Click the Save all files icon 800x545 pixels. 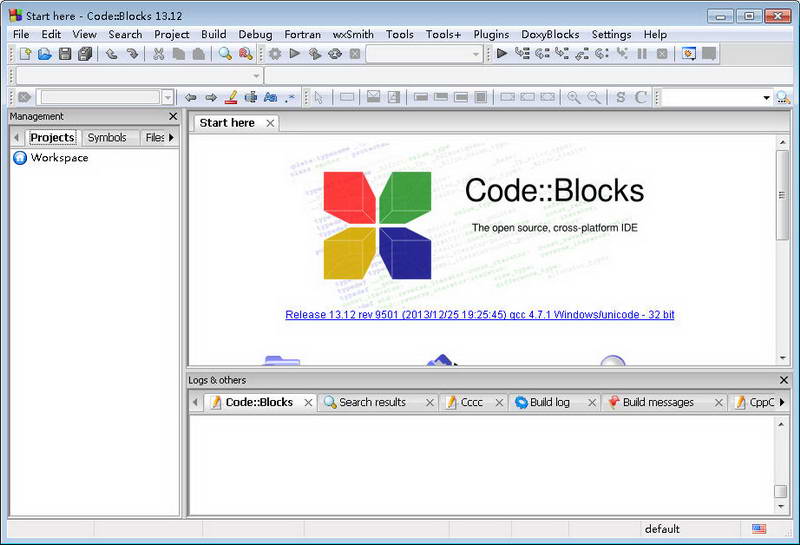85,54
